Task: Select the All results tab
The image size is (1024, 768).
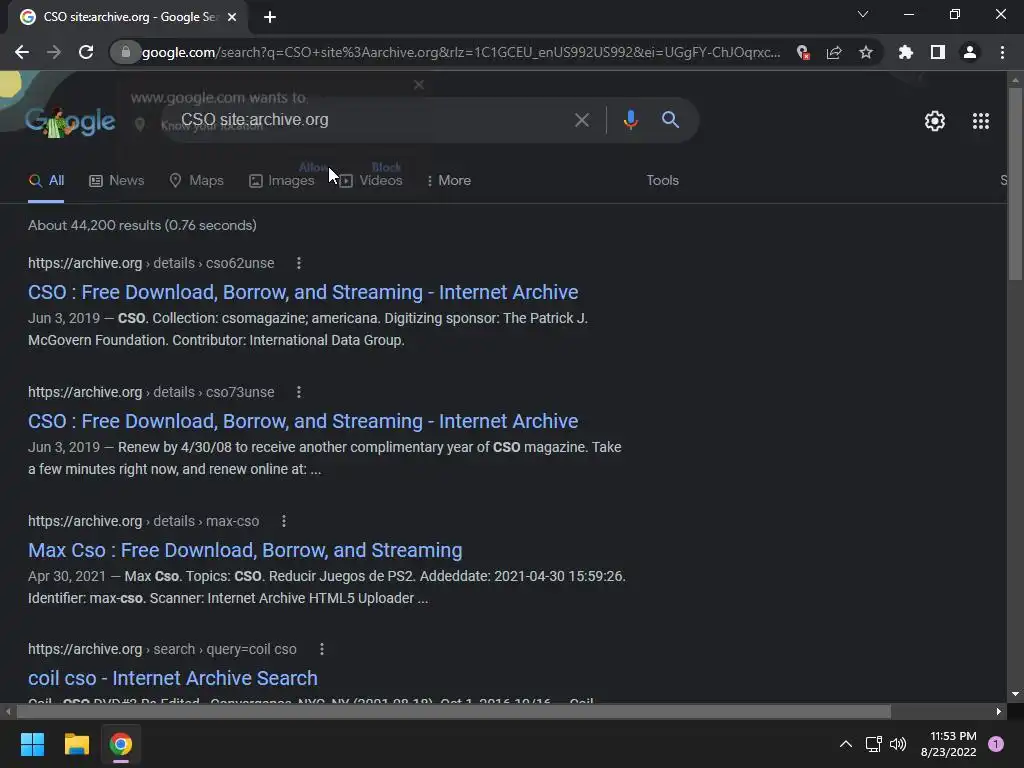Action: [46, 181]
